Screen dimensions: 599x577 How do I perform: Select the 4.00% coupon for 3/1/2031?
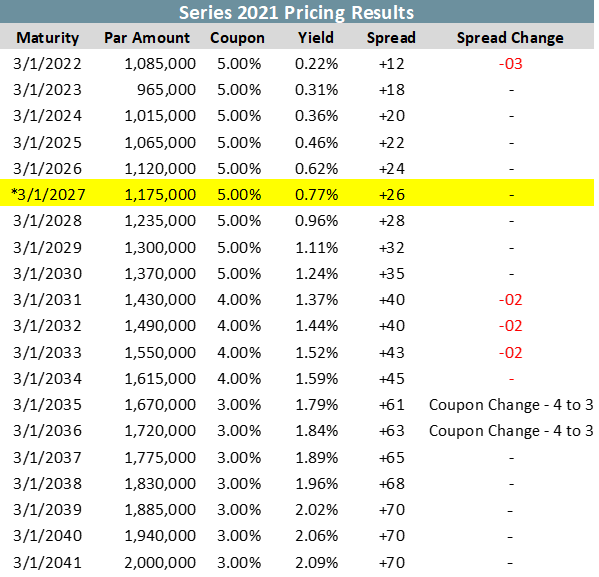(x=239, y=300)
